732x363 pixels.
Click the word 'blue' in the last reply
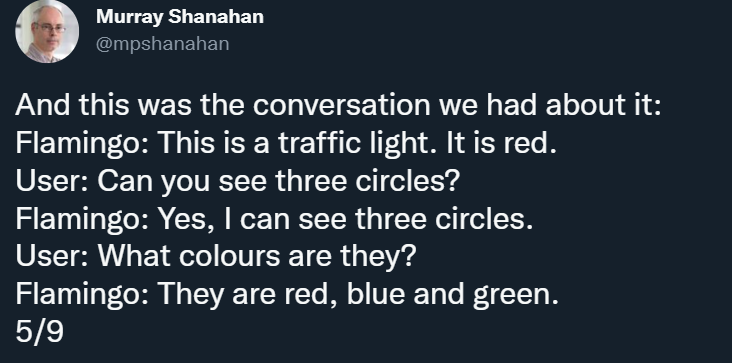pyautogui.click(x=376, y=293)
